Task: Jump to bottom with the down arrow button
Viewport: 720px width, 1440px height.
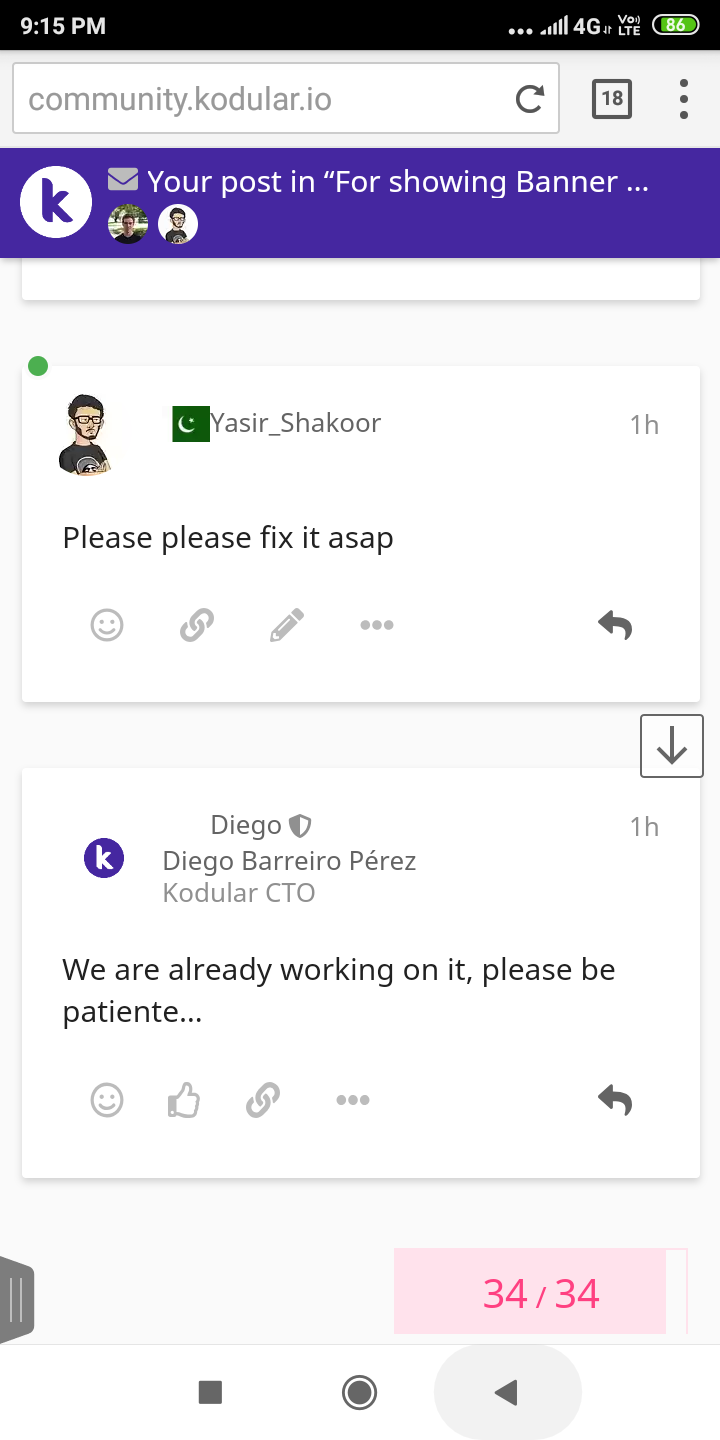Action: (x=671, y=746)
